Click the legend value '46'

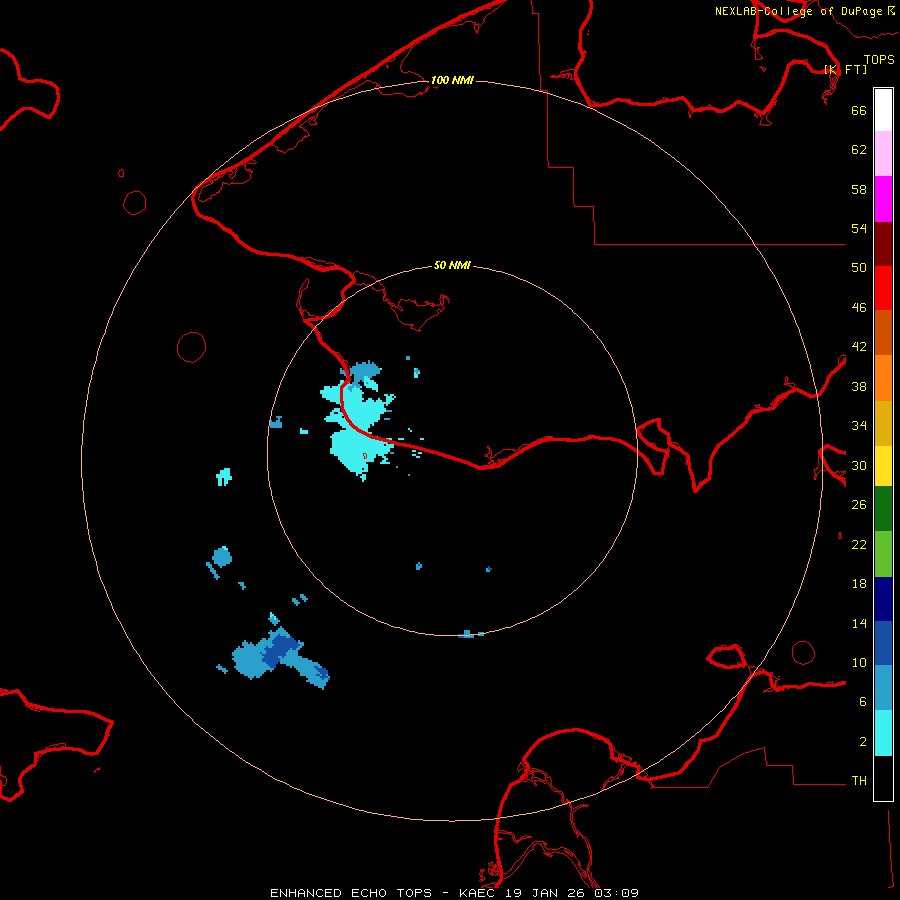tap(859, 308)
